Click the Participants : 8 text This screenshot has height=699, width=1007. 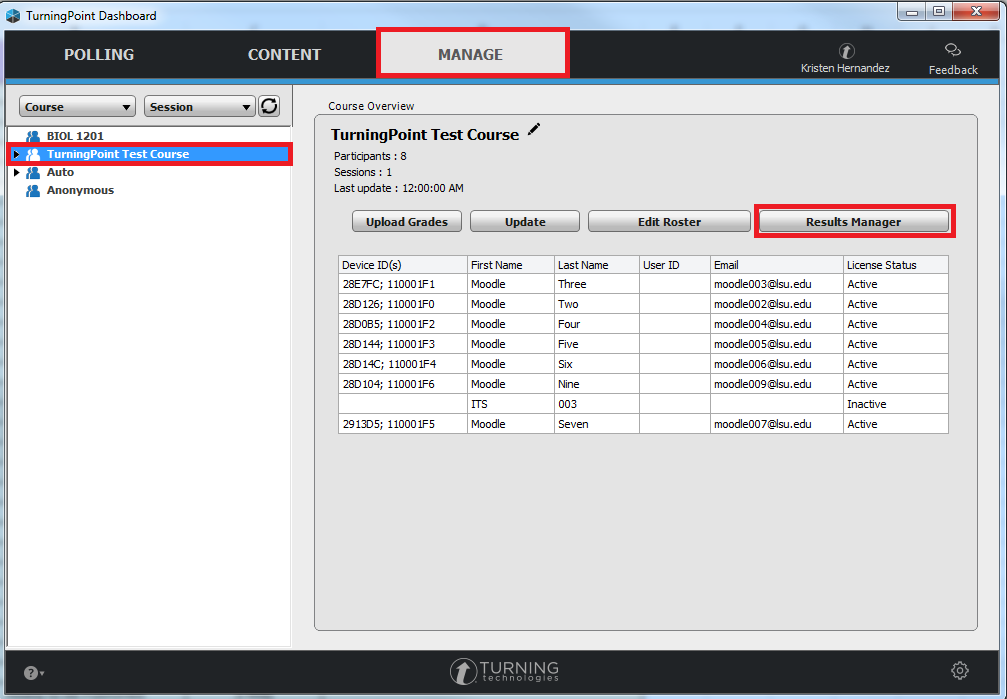point(370,156)
